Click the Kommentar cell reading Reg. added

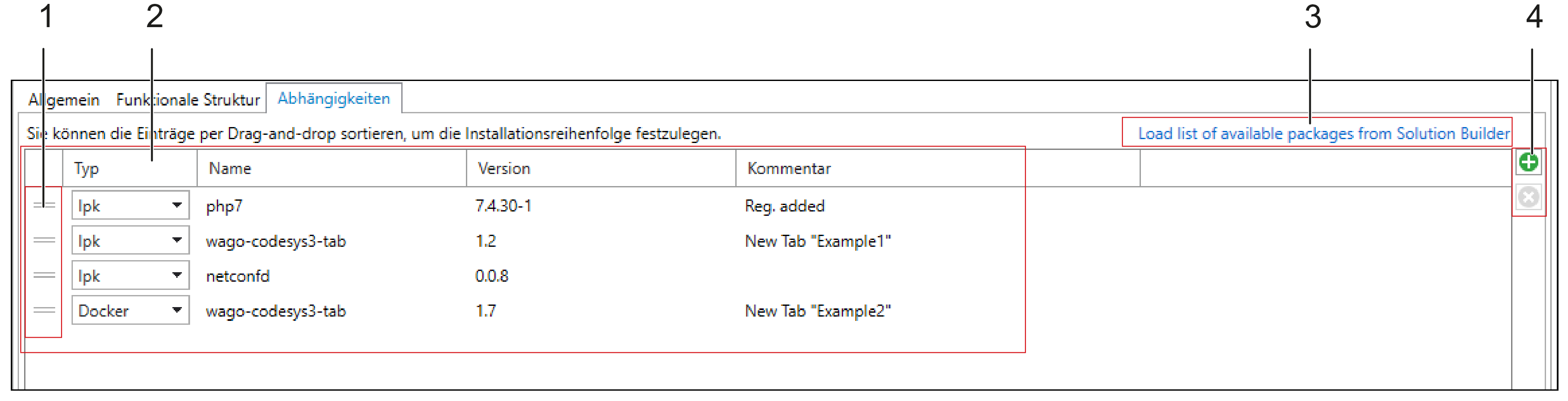786,205
